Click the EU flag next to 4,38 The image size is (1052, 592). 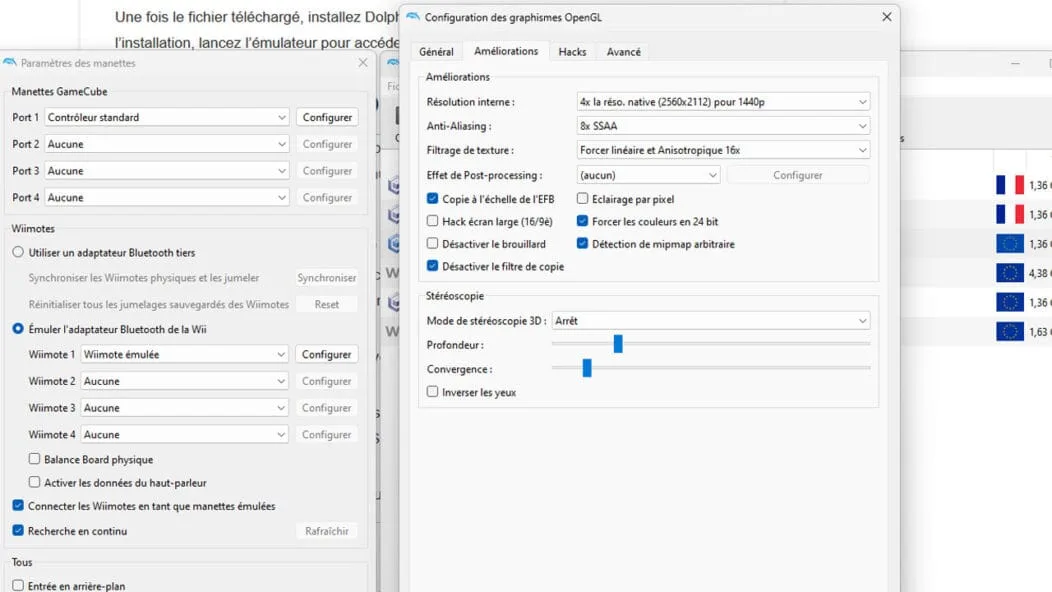point(1009,273)
